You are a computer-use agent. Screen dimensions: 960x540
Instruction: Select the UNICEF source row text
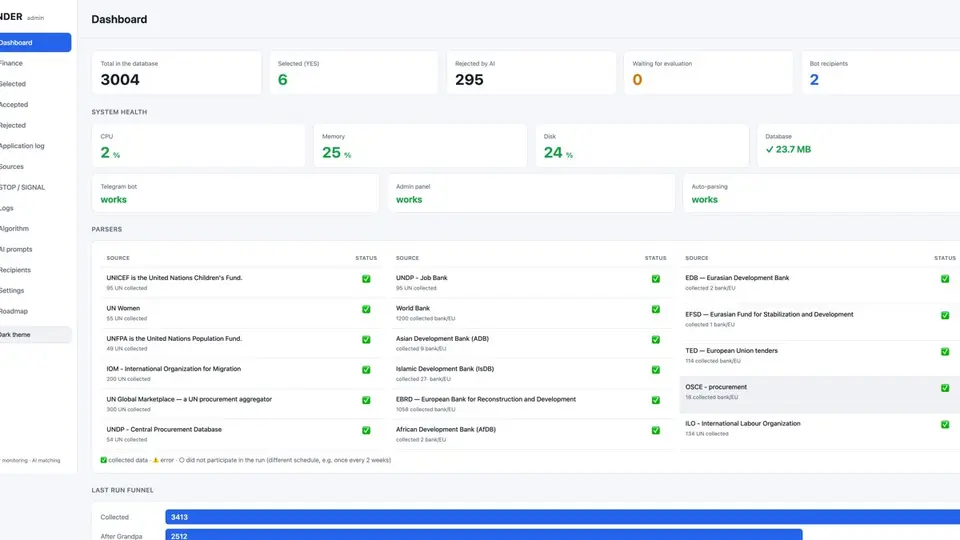coord(174,277)
